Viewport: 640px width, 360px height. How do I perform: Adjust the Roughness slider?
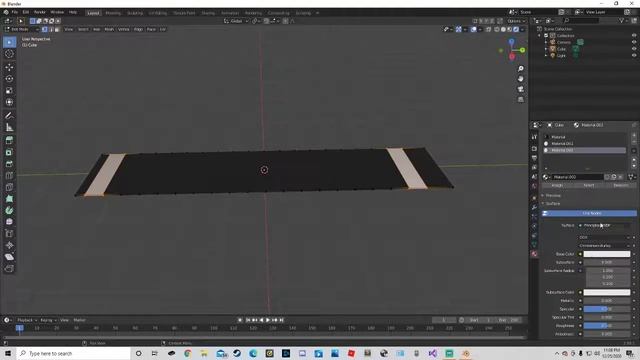(x=607, y=326)
